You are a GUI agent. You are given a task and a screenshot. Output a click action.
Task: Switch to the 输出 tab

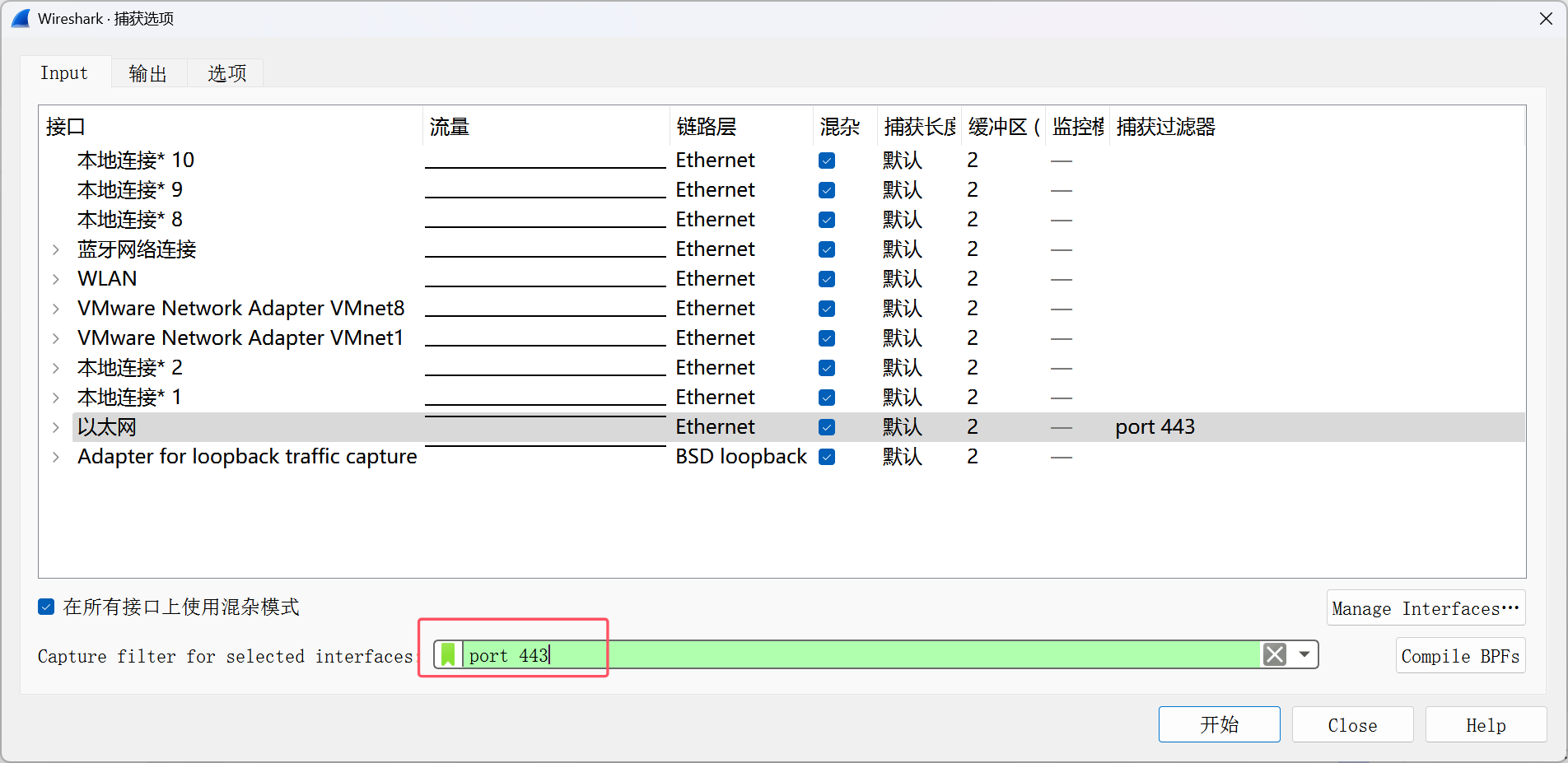click(x=148, y=73)
